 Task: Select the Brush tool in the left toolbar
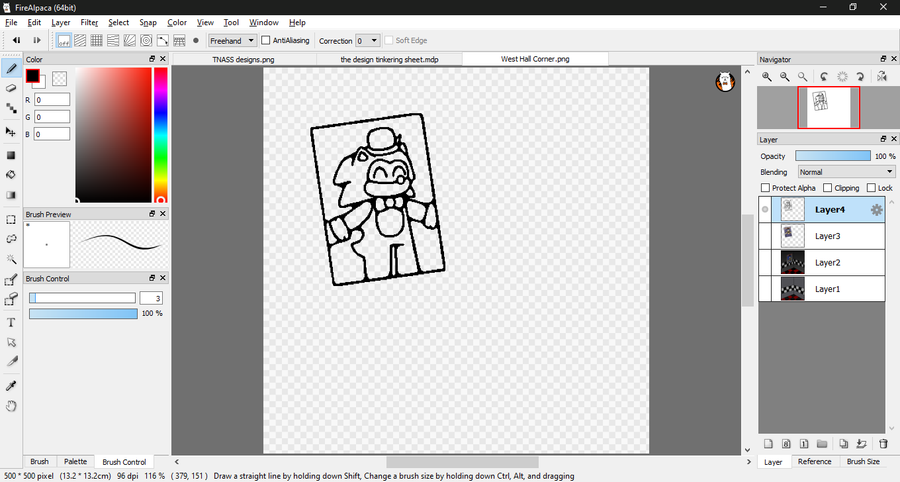click(x=11, y=68)
